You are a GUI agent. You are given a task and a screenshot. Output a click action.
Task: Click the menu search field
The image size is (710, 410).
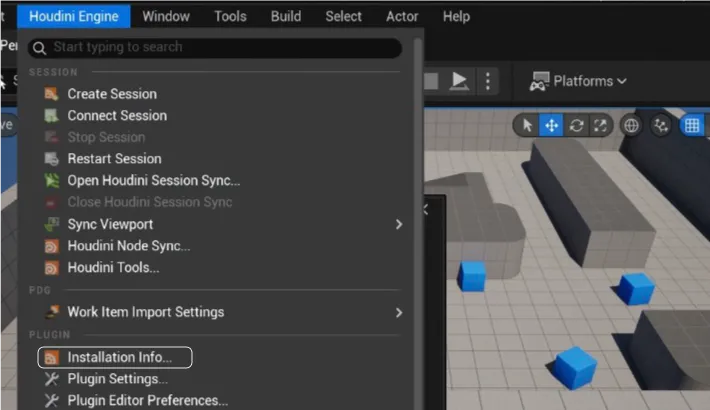(x=215, y=47)
